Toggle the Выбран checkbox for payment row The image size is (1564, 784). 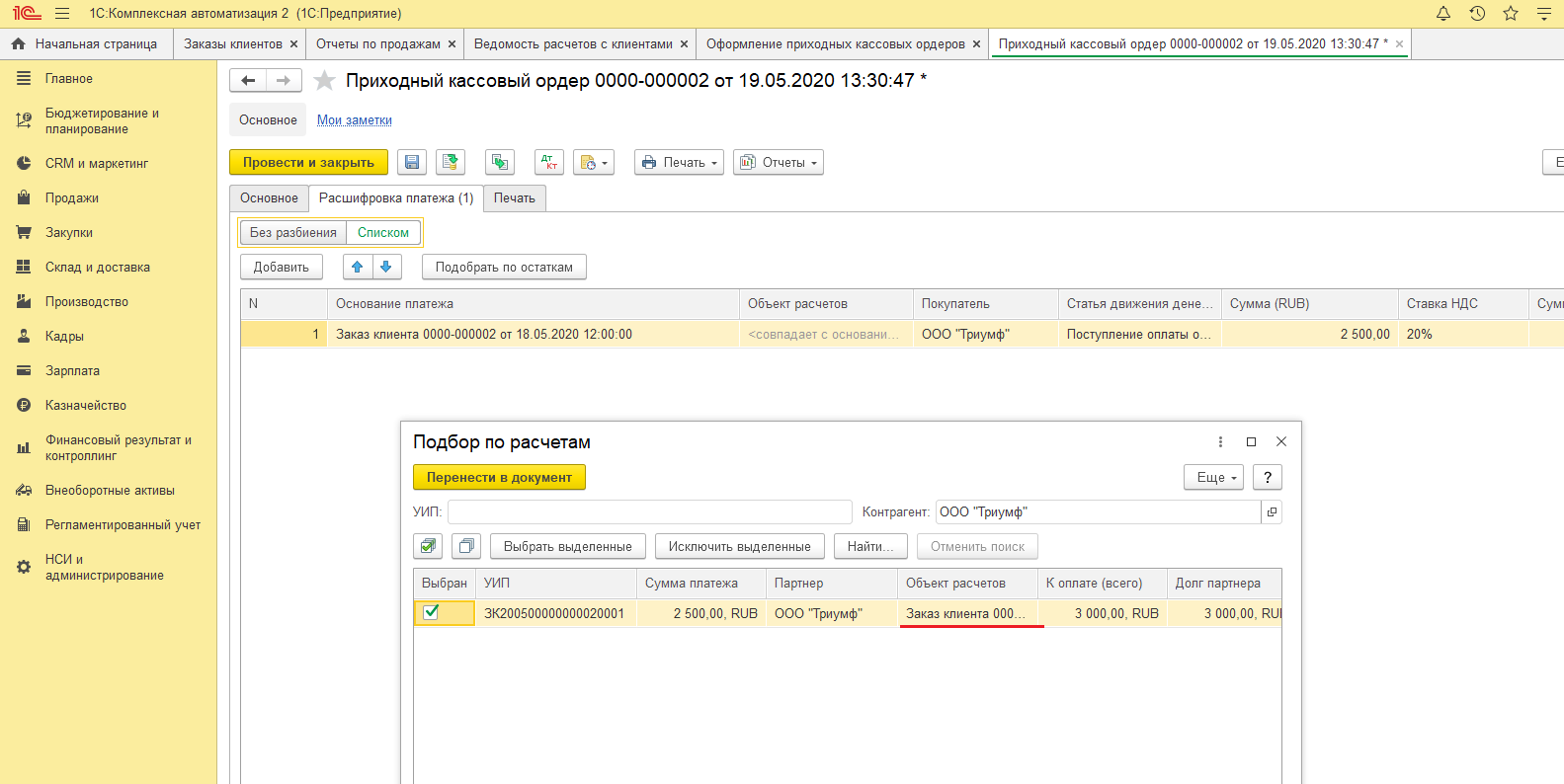pyautogui.click(x=431, y=612)
